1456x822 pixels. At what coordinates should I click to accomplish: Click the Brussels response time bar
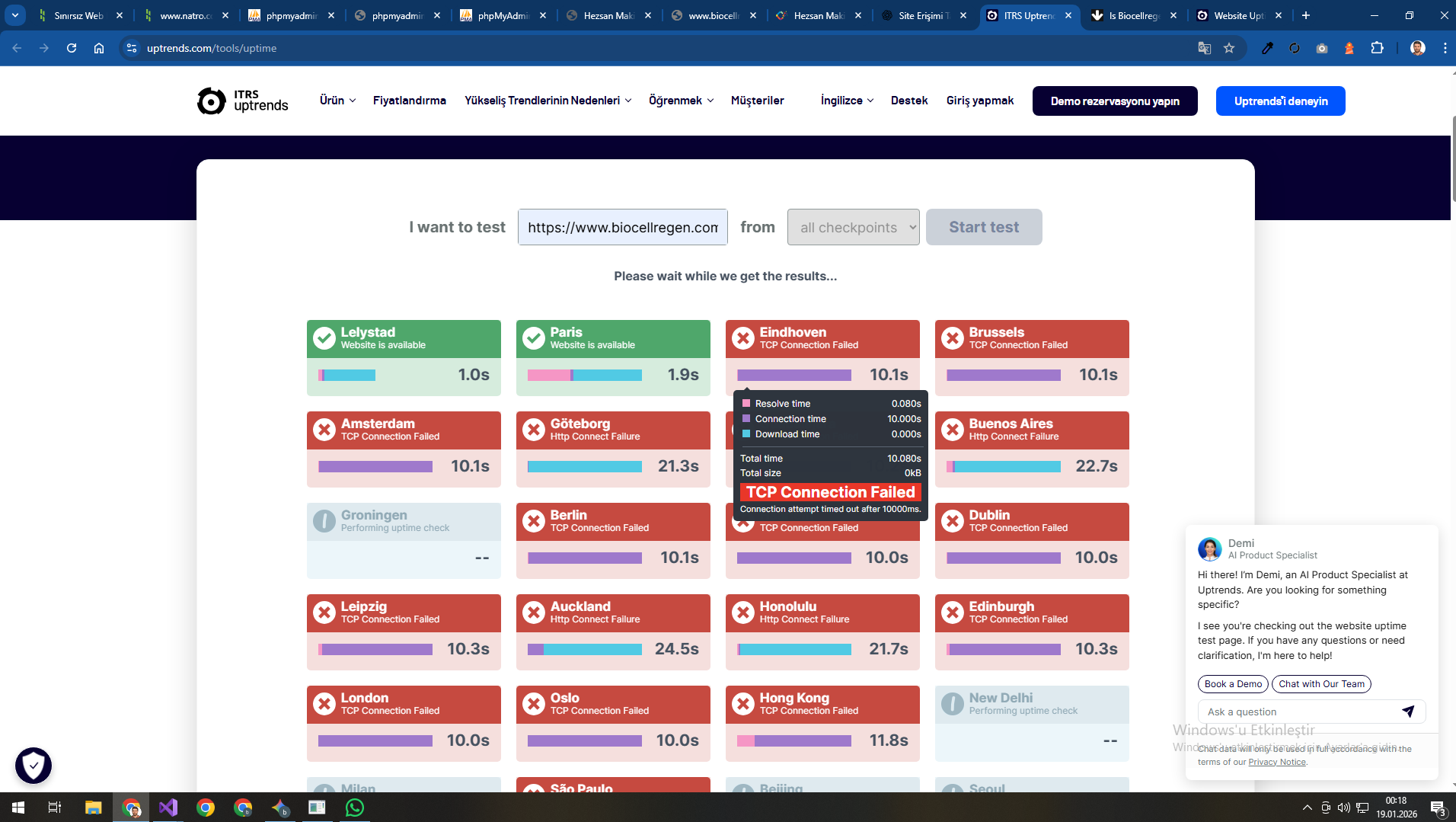click(x=1004, y=375)
